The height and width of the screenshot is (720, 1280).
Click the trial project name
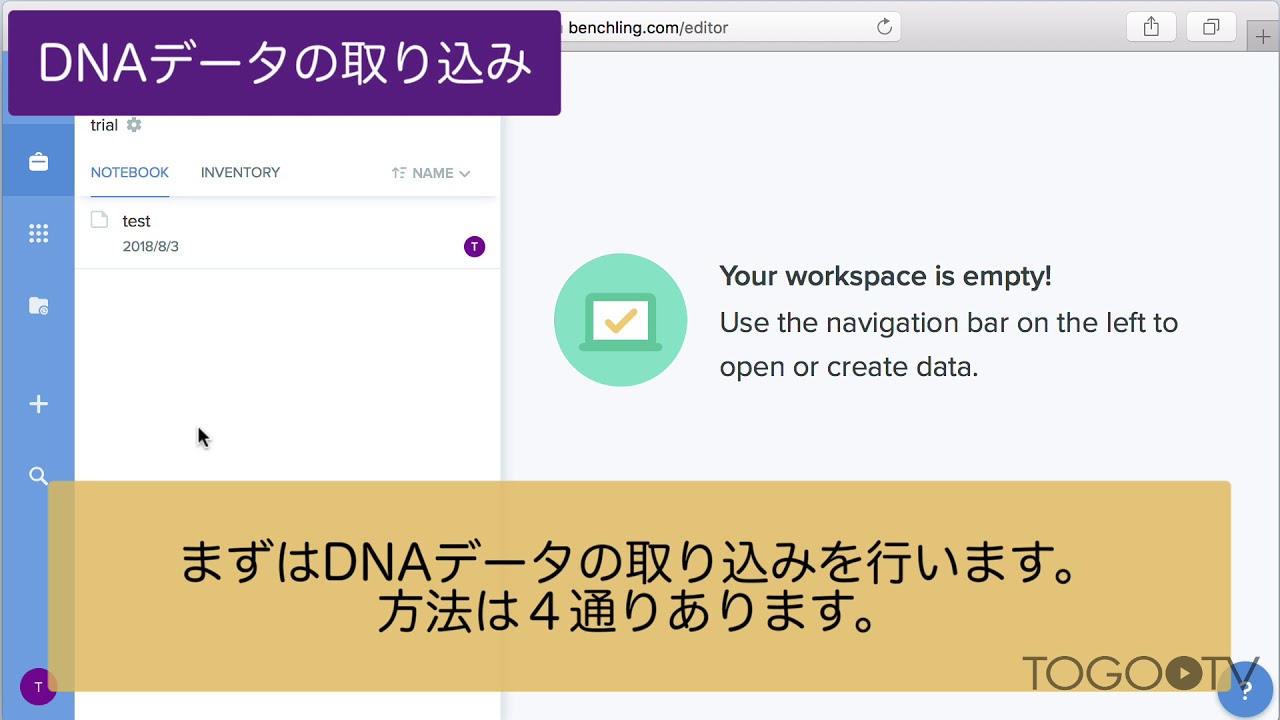104,125
